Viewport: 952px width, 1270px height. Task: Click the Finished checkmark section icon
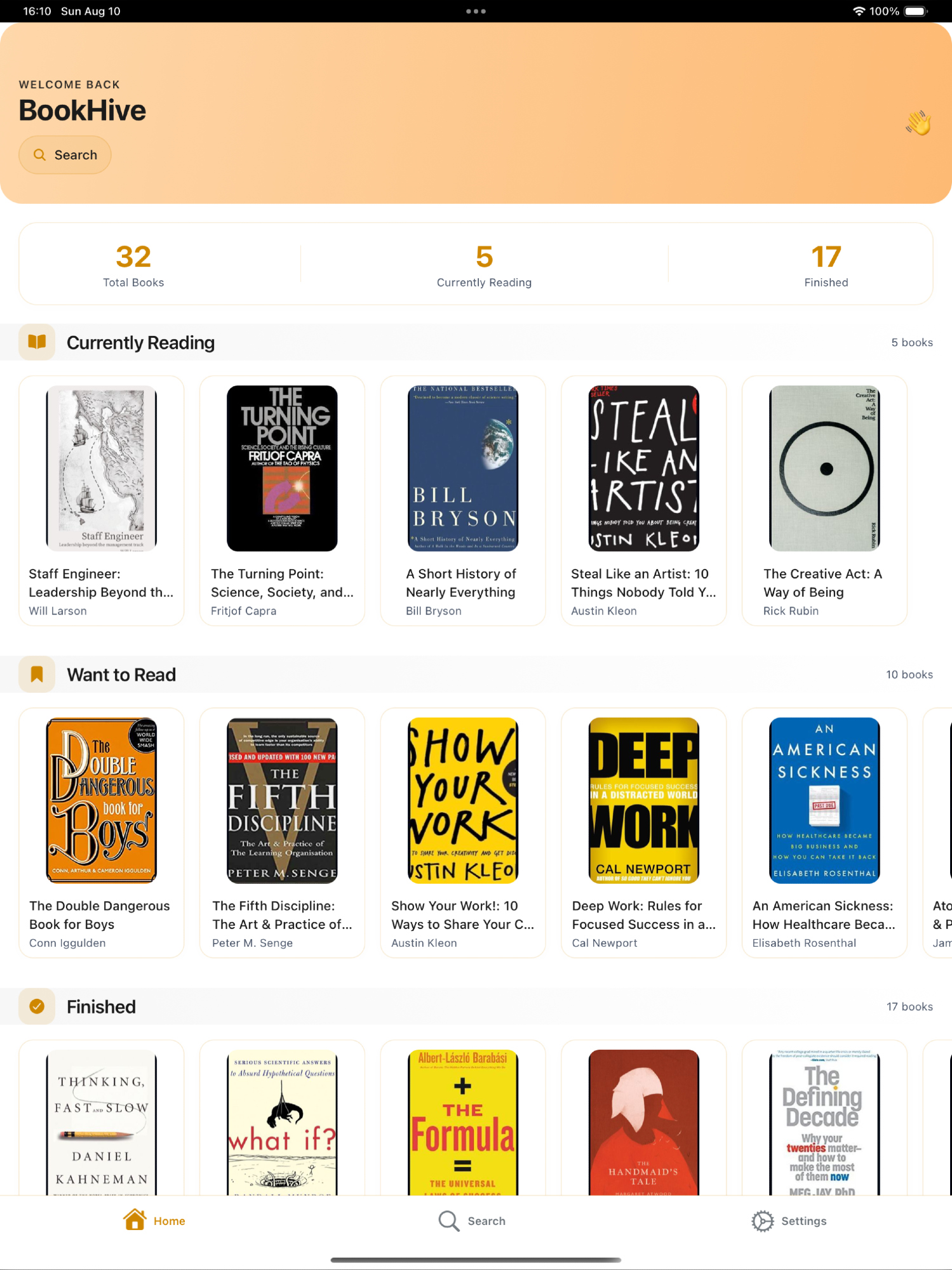(37, 1006)
